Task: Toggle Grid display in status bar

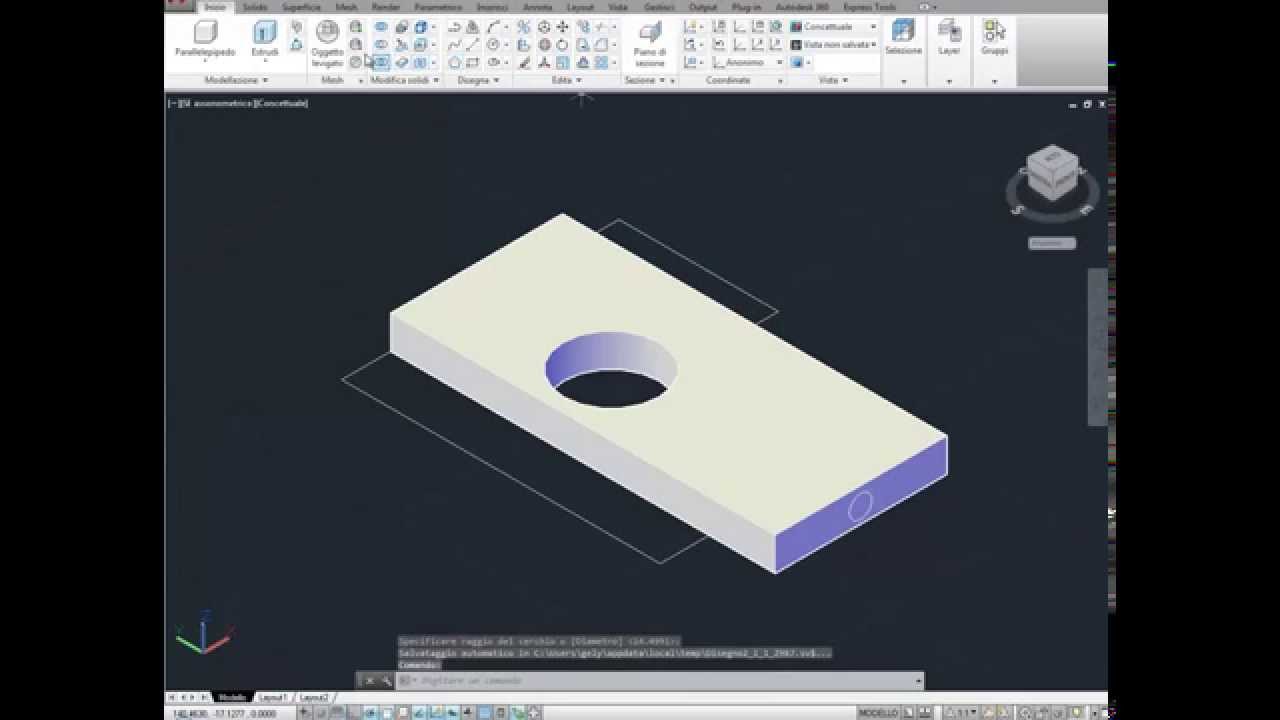Action: coord(339,713)
